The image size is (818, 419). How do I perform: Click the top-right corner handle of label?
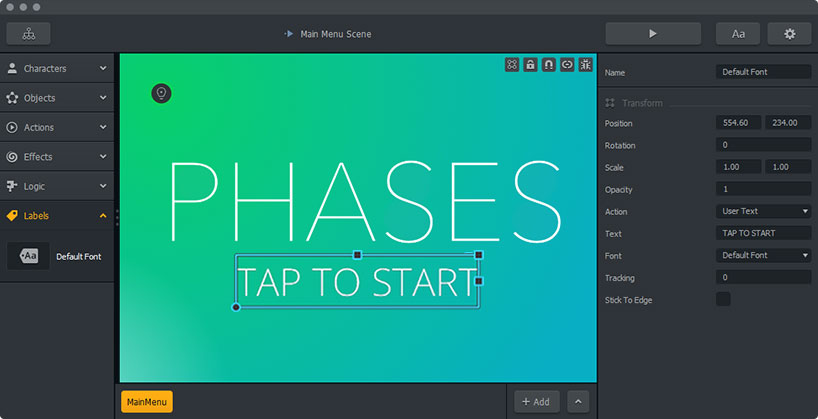479,255
